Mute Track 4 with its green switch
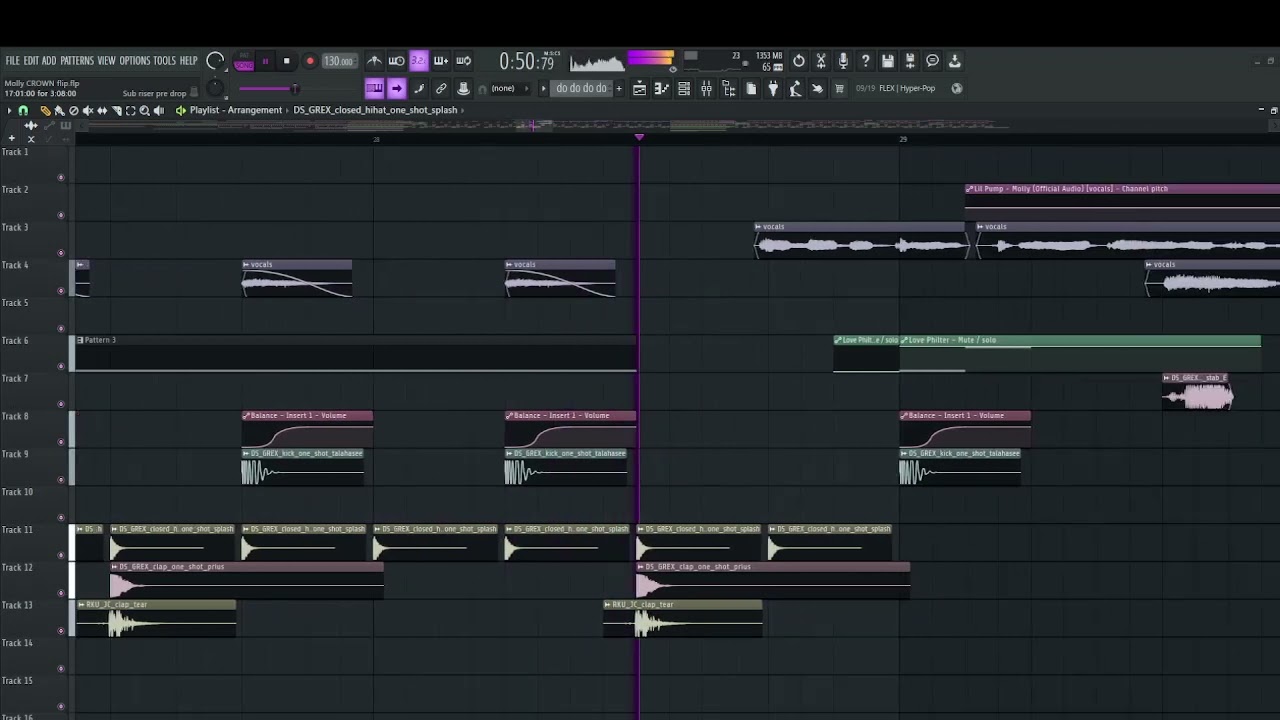The height and width of the screenshot is (720, 1280). coord(61,291)
